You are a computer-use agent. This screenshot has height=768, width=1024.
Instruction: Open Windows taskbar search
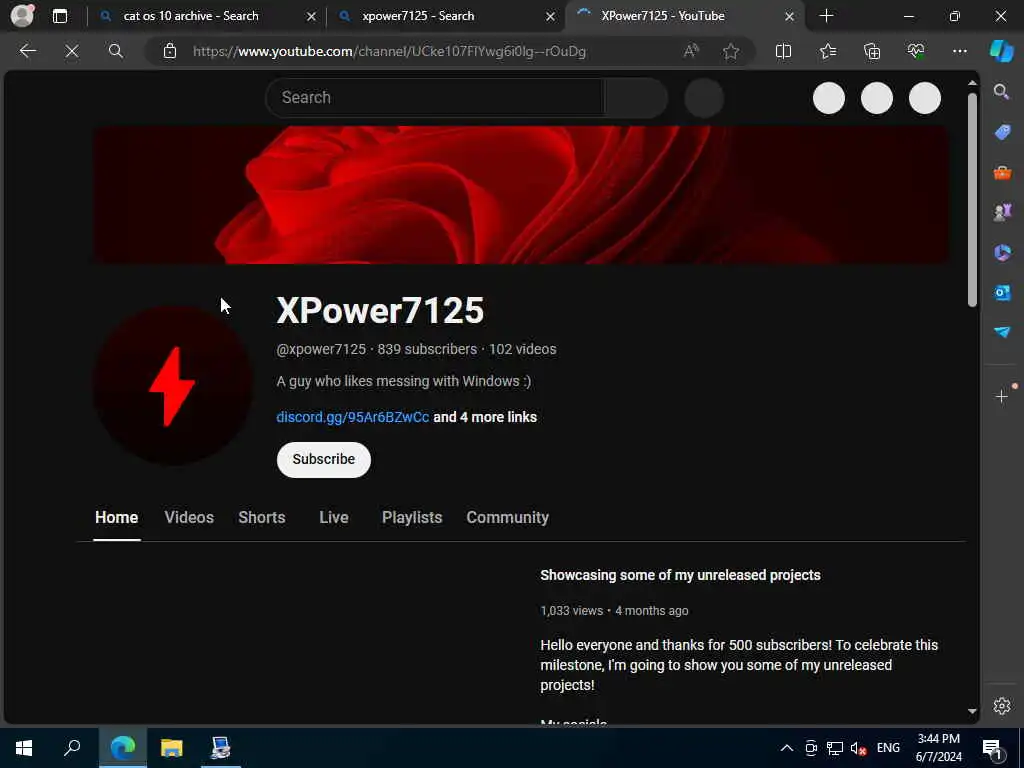click(72, 748)
